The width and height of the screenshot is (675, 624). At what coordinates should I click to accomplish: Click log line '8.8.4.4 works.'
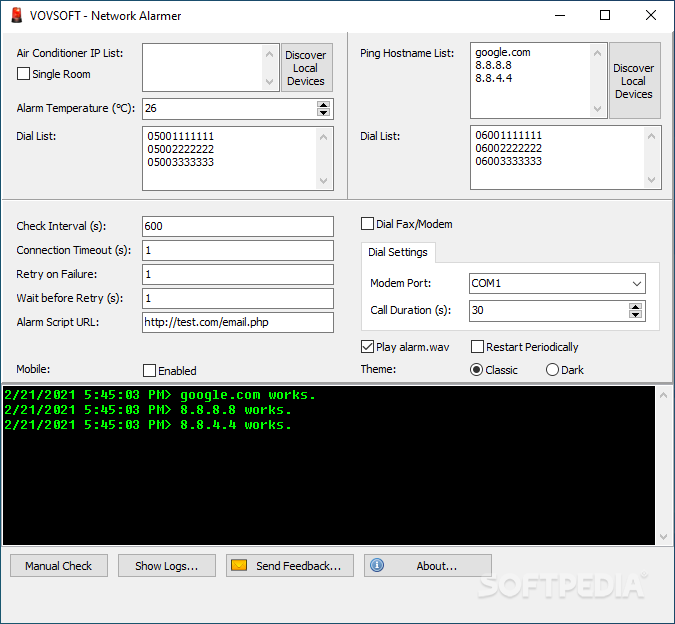tap(148, 425)
